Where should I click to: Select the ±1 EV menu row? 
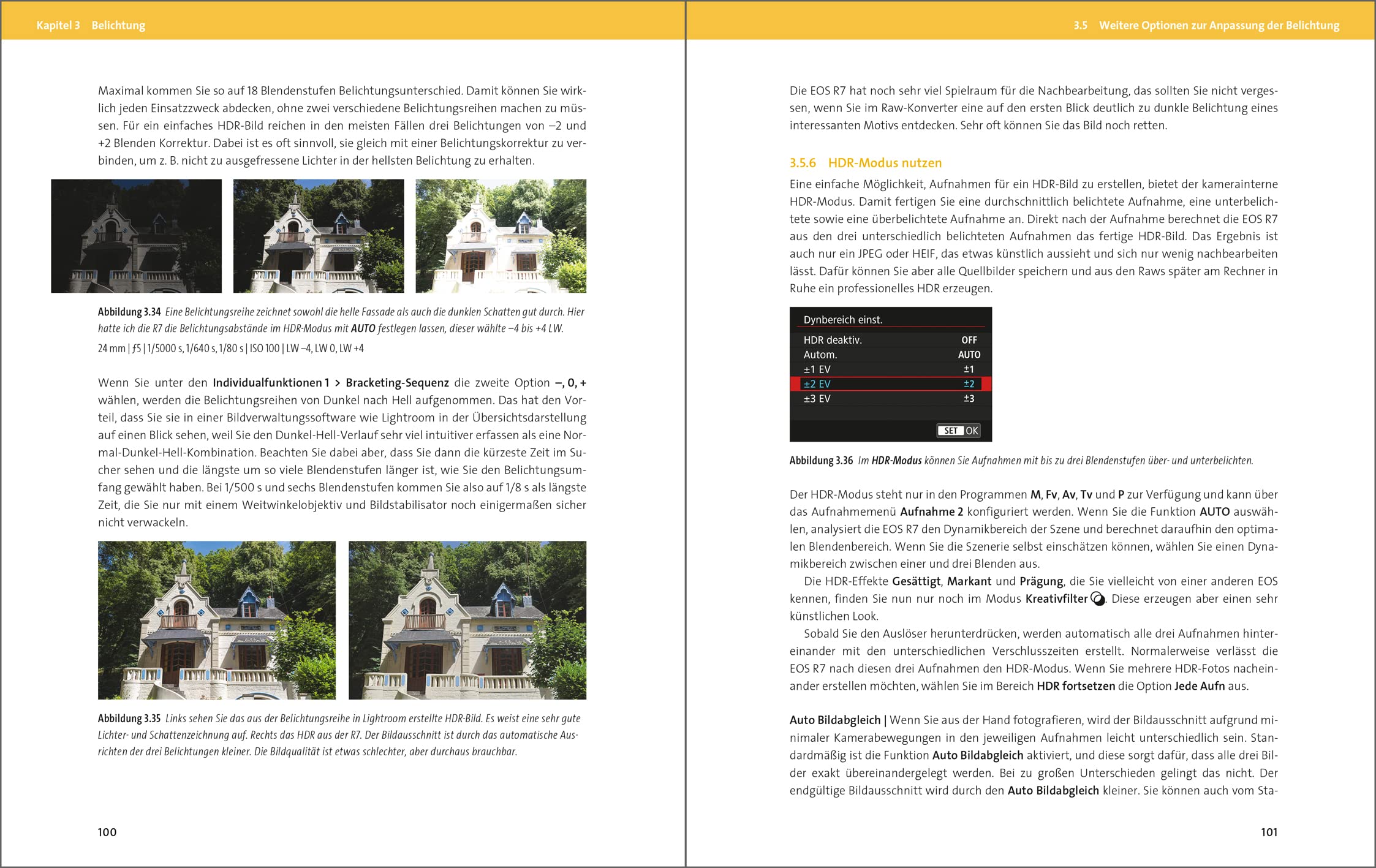pyautogui.click(x=891, y=369)
